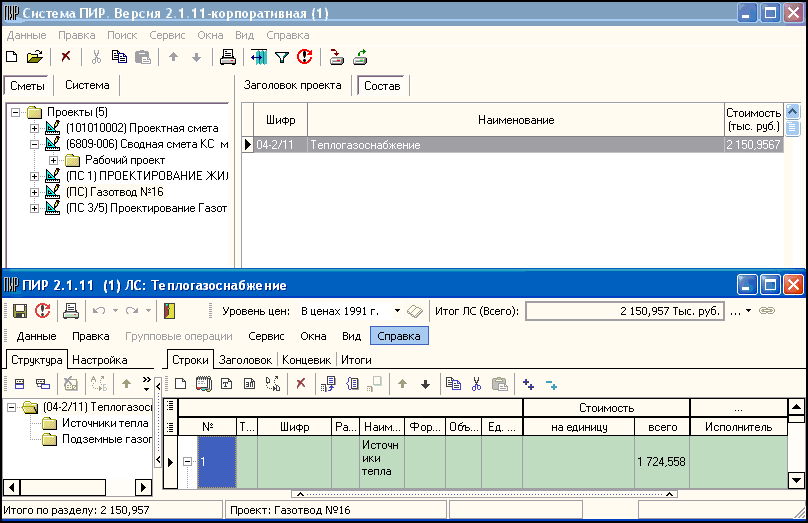Click the export icon with green arrow

[x=360, y=57]
